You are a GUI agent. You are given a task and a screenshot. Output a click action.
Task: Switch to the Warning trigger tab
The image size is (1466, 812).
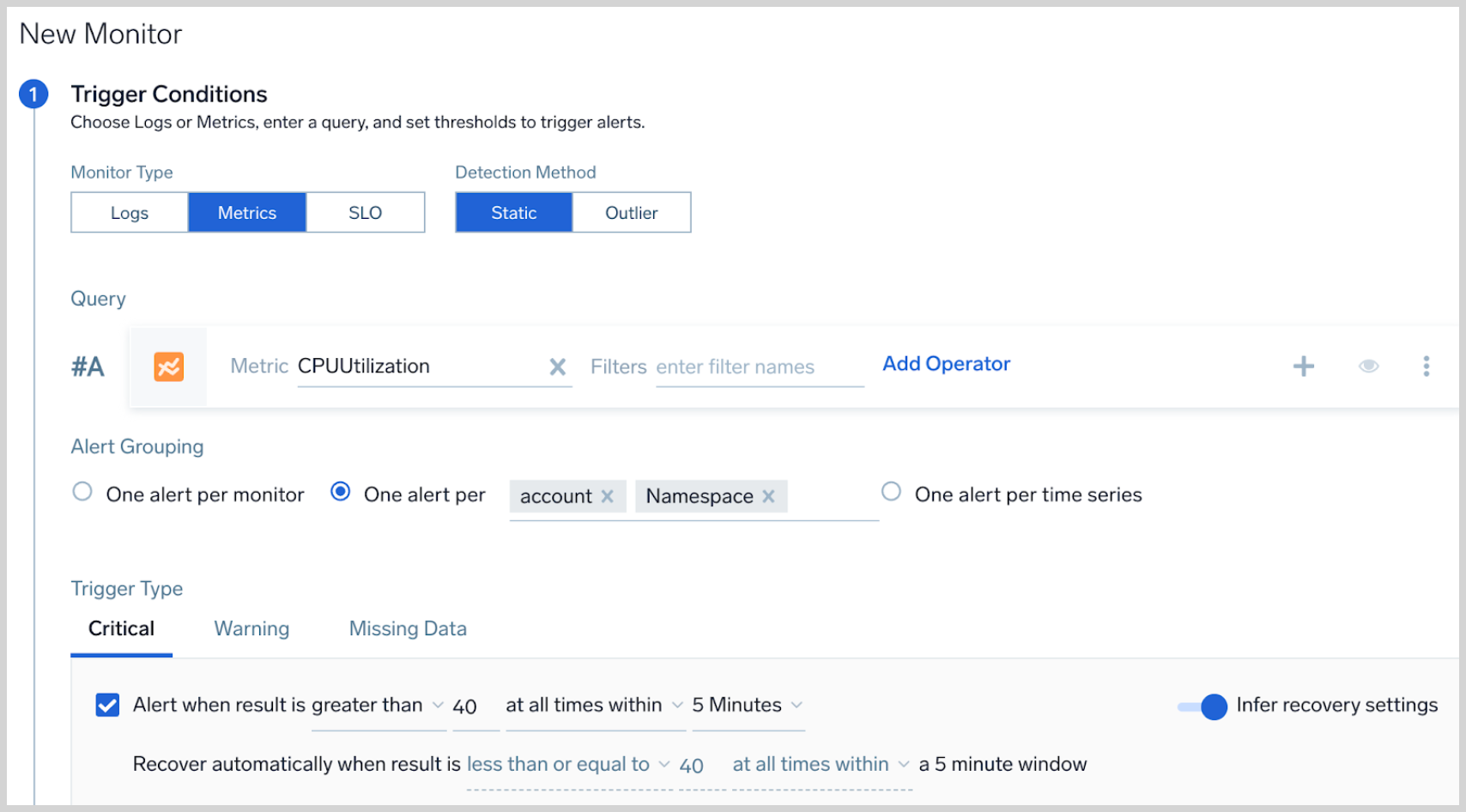pos(251,629)
